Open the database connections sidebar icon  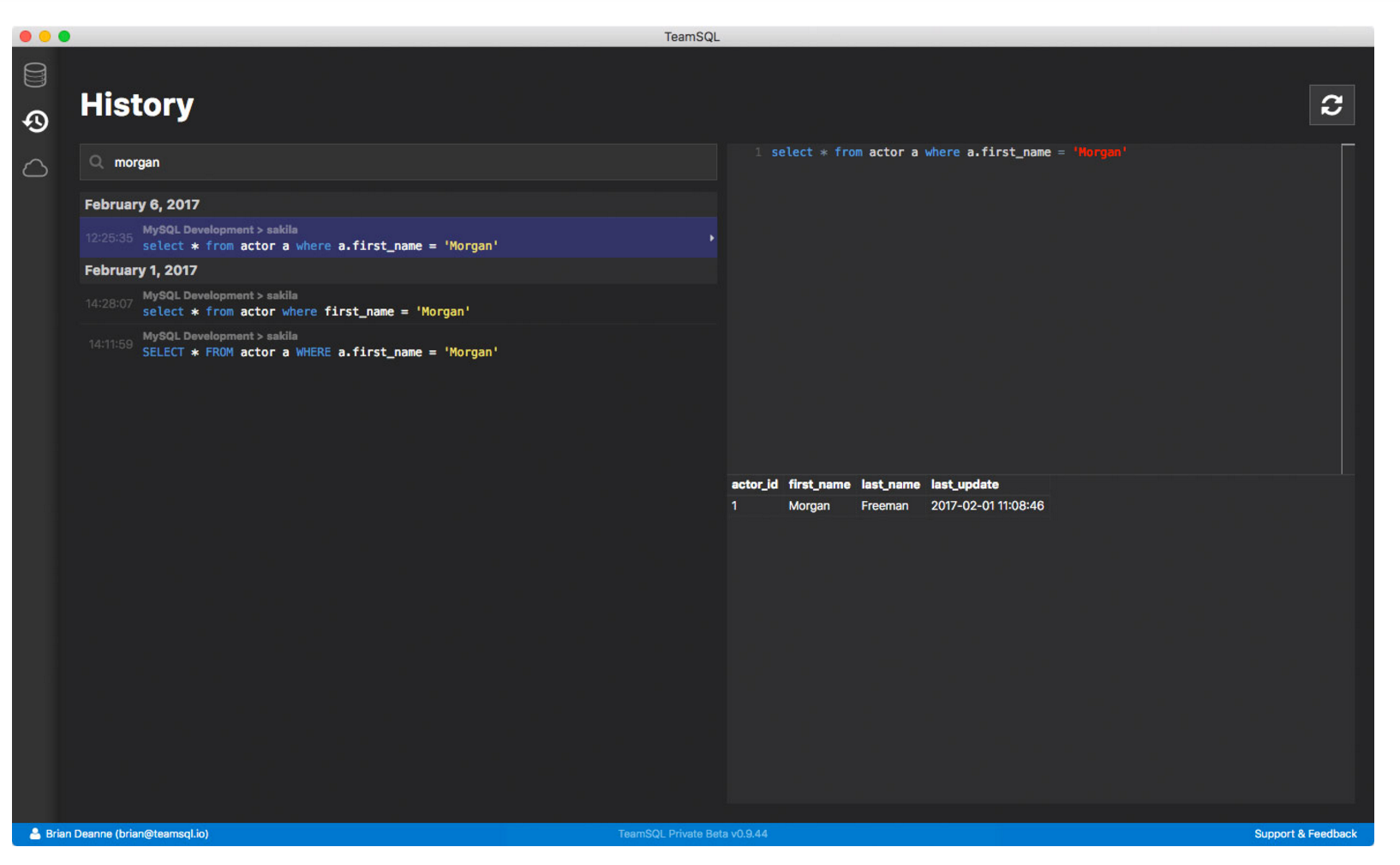click(35, 75)
